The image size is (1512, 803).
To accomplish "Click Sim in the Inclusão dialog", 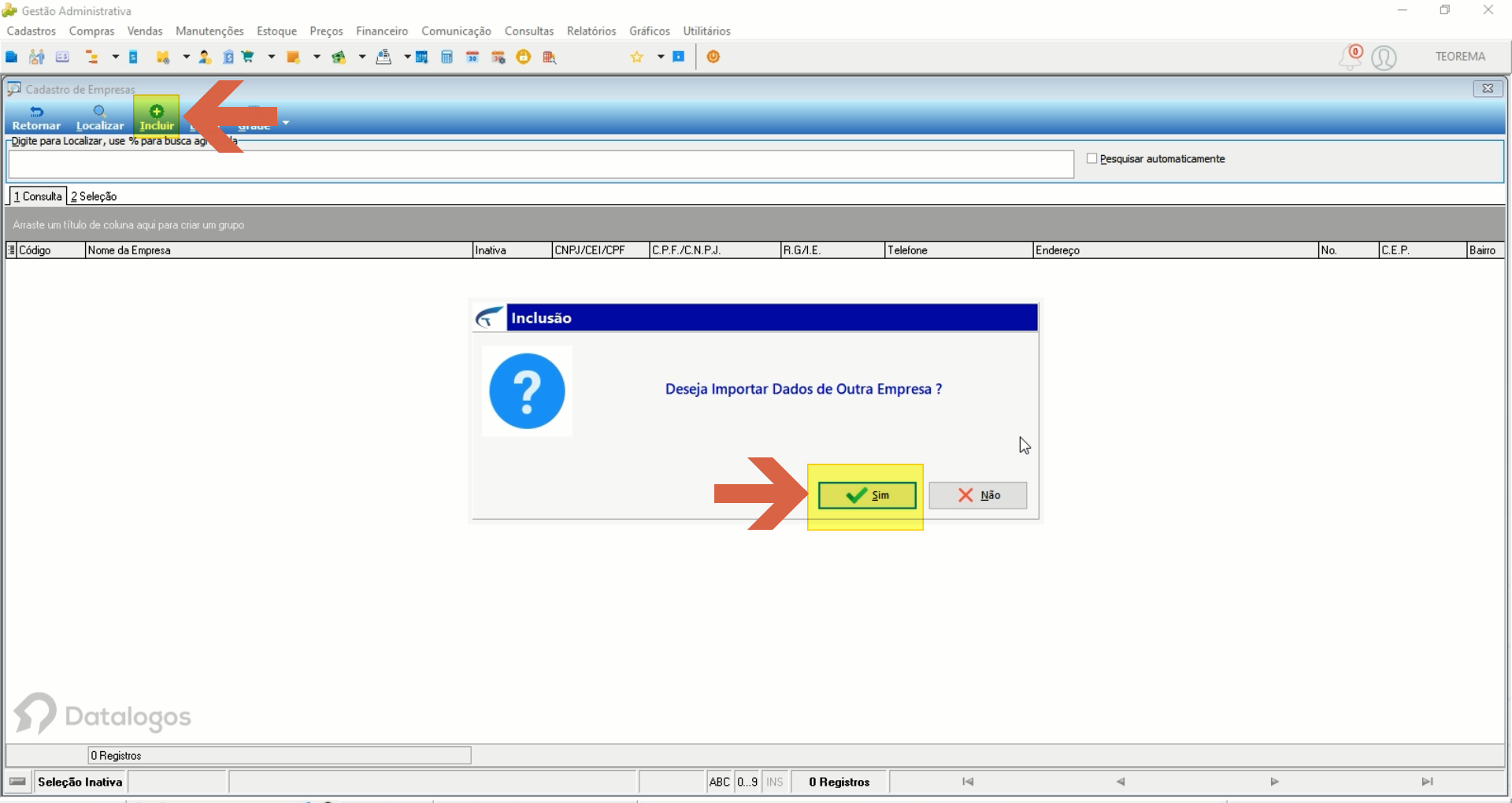I will (867, 495).
